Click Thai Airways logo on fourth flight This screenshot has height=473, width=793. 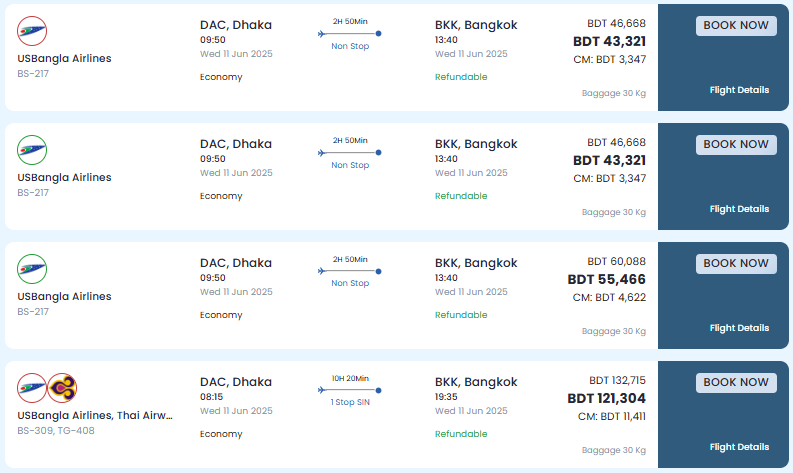pyautogui.click(x=62, y=388)
